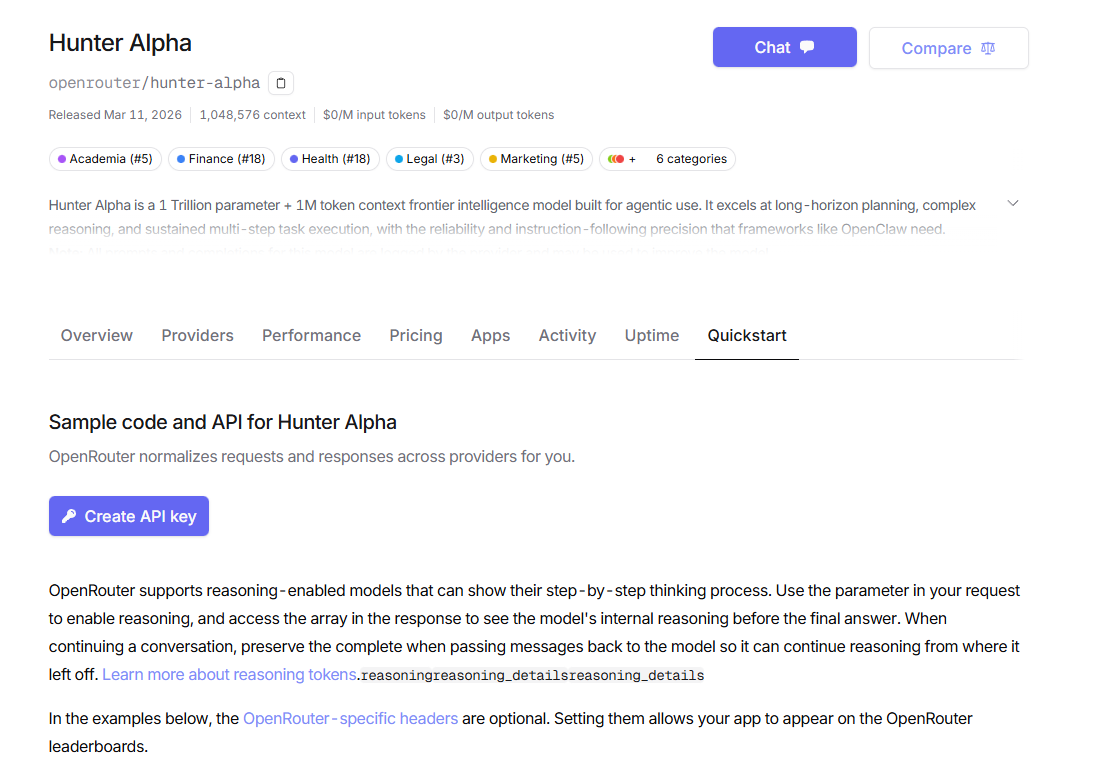The width and height of the screenshot is (1096, 769).
Task: Open the Overview tab
Action: pyautogui.click(x=97, y=336)
